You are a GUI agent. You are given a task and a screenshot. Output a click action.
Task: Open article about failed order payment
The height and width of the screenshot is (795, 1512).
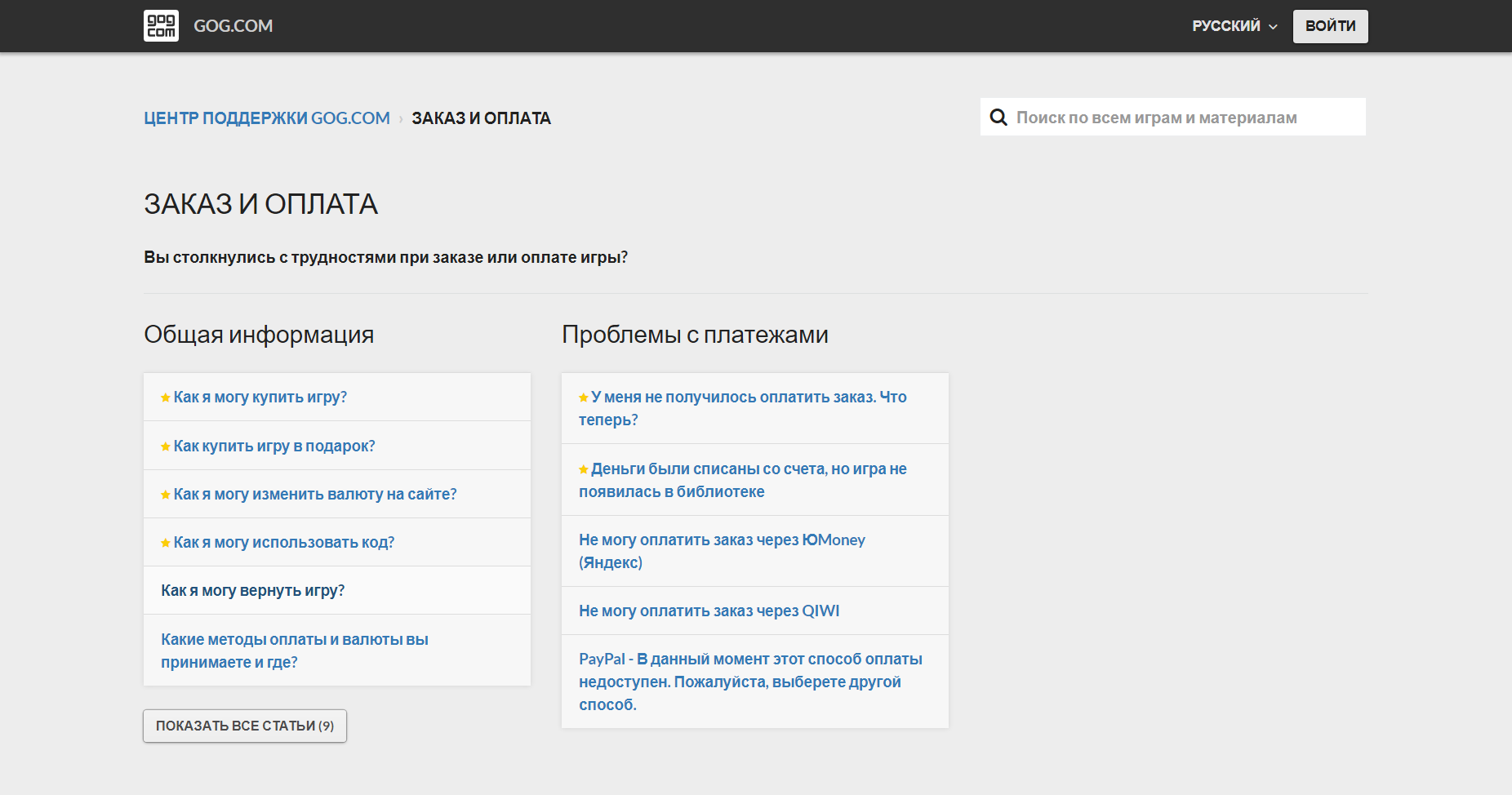coord(742,408)
